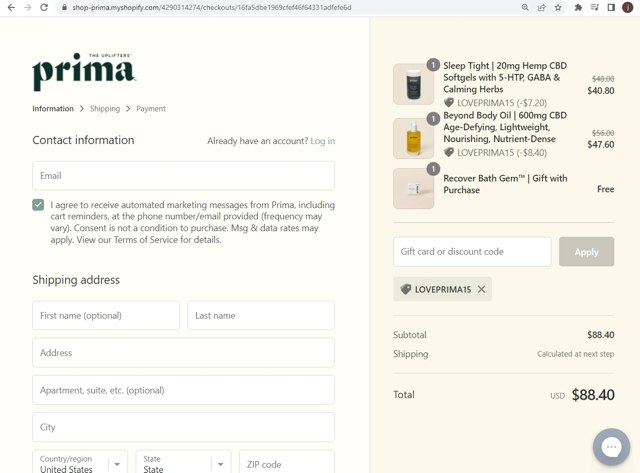Click the Subtotal $88.40 value
Screen dimensions: 640x473
600,335
